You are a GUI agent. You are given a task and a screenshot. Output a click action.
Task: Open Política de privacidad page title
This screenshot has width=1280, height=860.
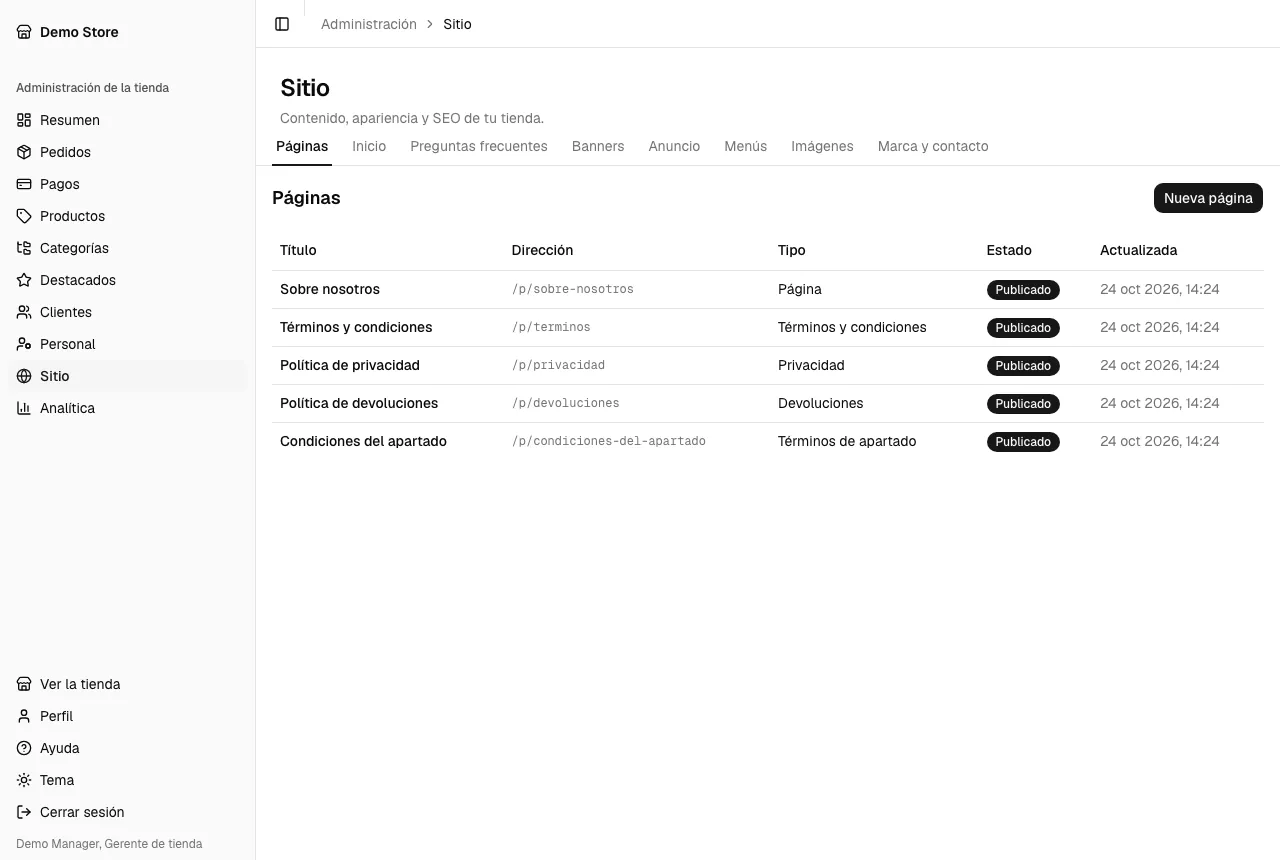tap(350, 365)
